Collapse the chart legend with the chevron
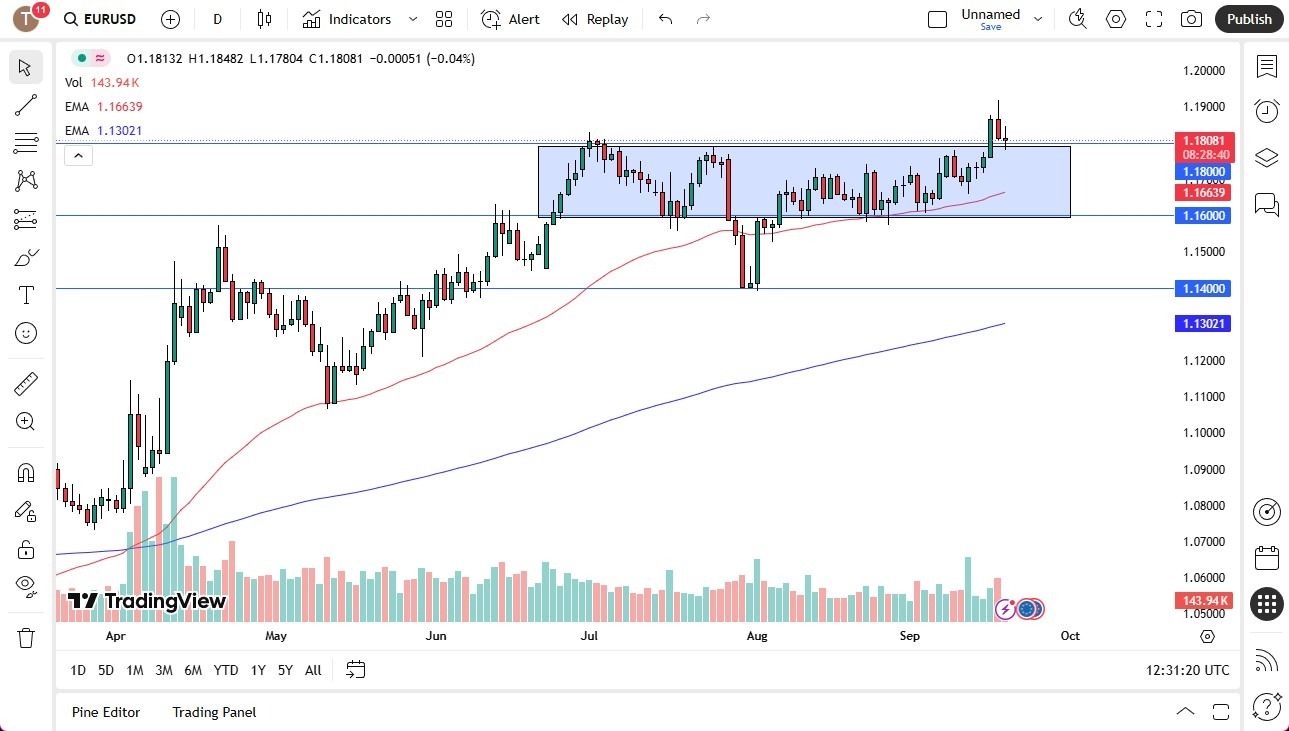The width and height of the screenshot is (1289, 731). click(x=78, y=155)
